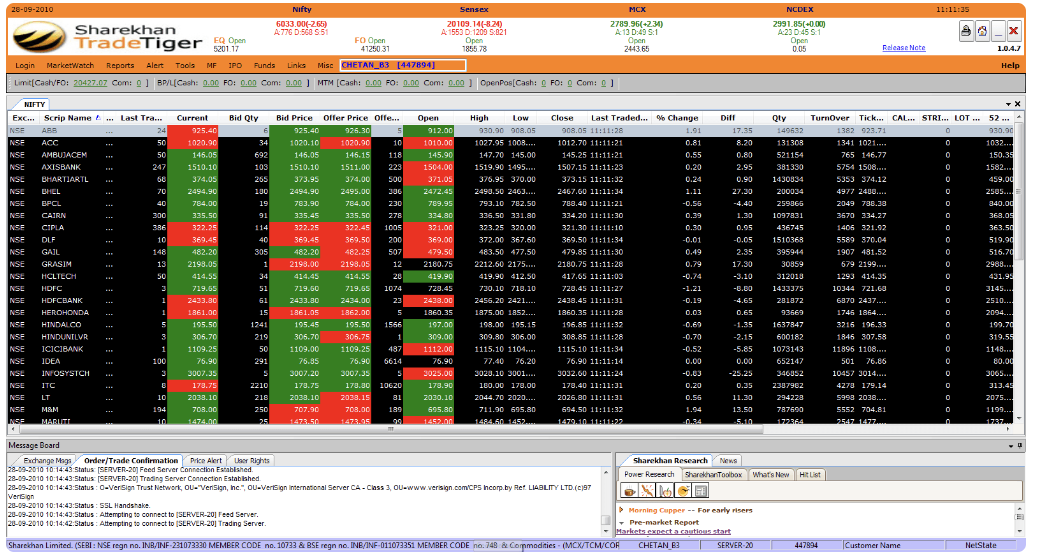
Task: Click fifth Power Research grid icon
Action: [x=701, y=491]
